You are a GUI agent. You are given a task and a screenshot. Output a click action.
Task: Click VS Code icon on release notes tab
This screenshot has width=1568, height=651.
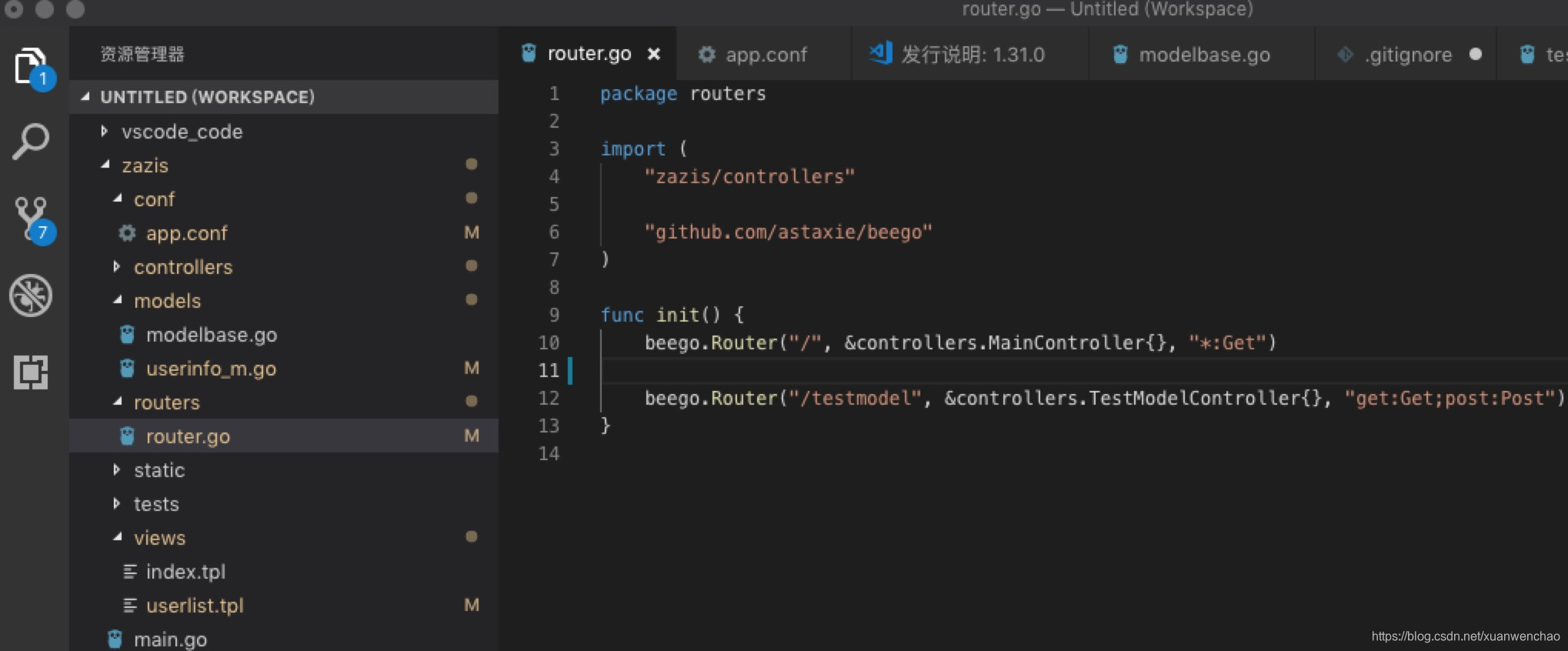click(881, 53)
